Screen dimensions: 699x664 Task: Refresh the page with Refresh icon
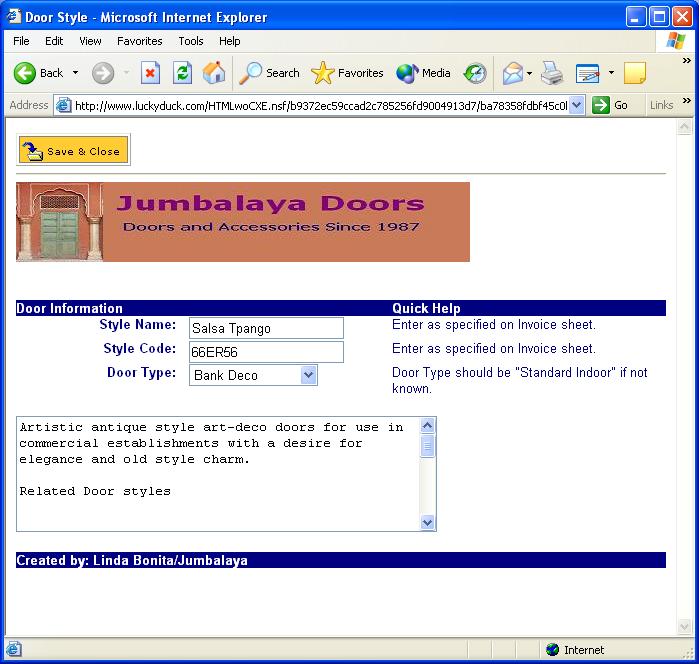point(182,73)
